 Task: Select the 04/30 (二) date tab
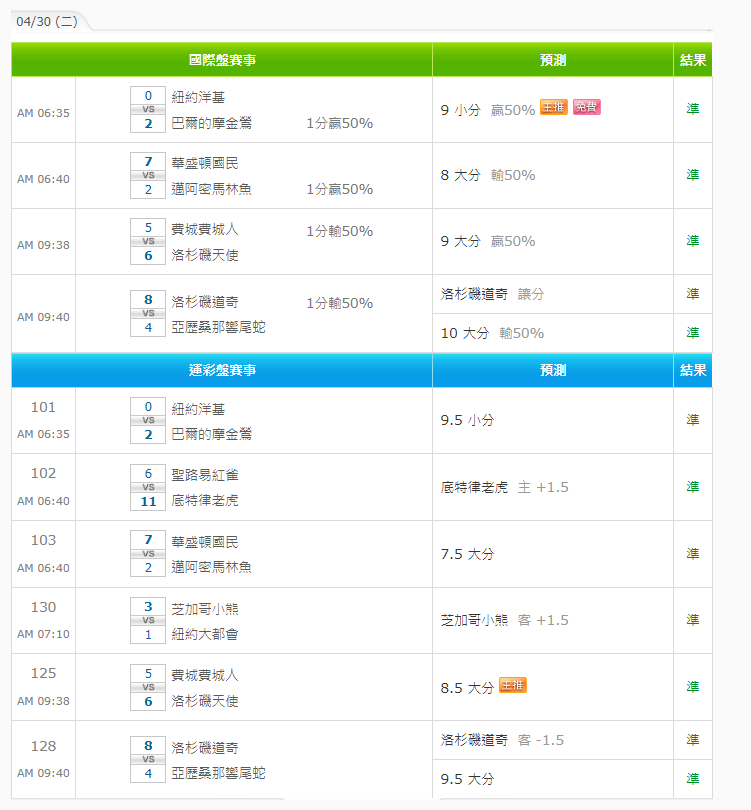[47, 22]
